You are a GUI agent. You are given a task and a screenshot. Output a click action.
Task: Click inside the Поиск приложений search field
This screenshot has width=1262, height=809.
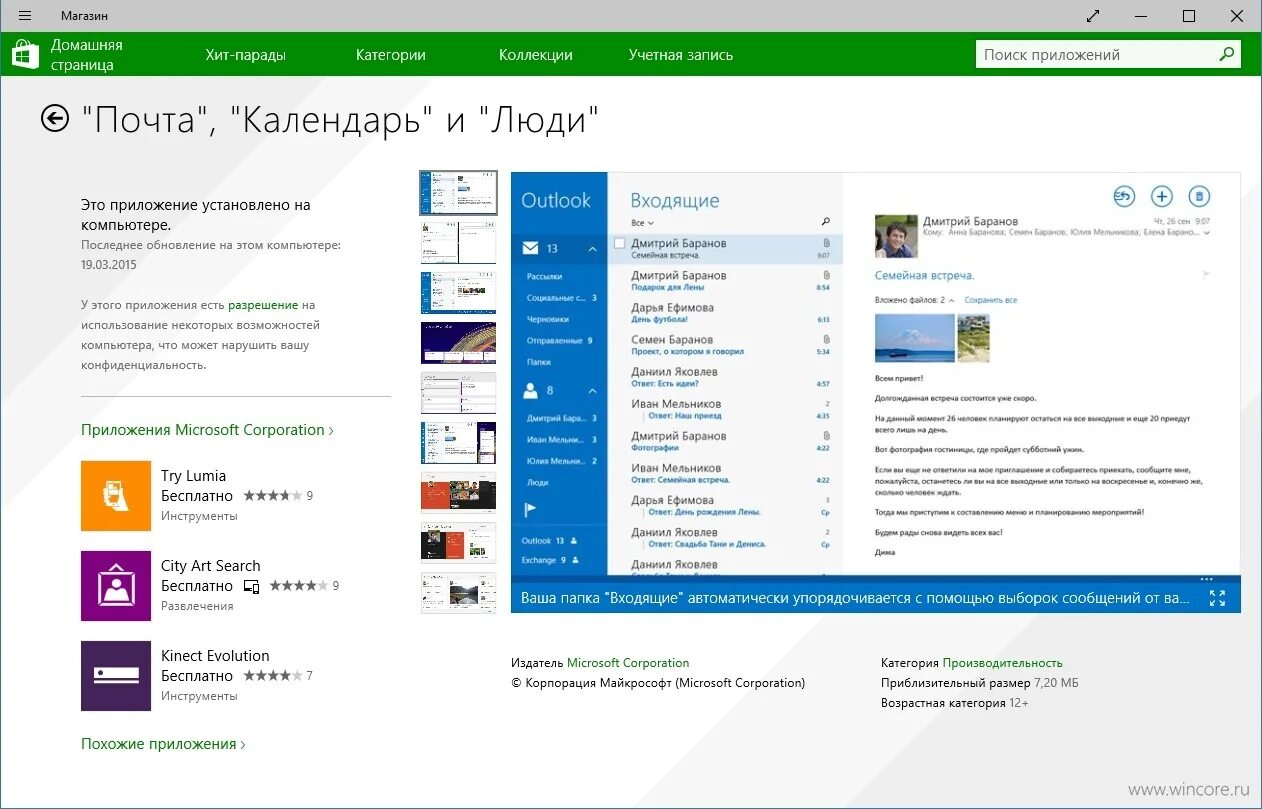click(x=1090, y=54)
